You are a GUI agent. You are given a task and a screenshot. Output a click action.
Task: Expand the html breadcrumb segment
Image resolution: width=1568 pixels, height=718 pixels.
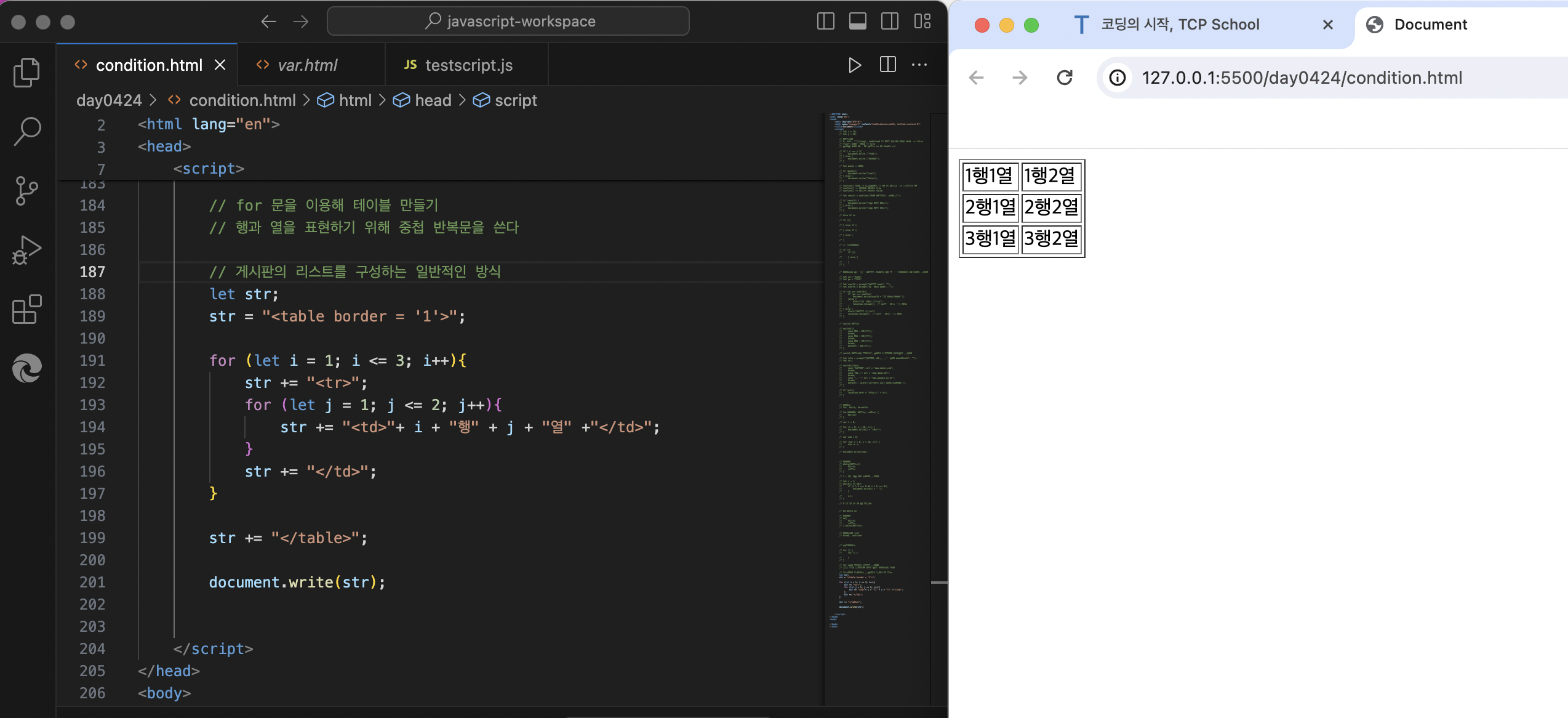(354, 100)
